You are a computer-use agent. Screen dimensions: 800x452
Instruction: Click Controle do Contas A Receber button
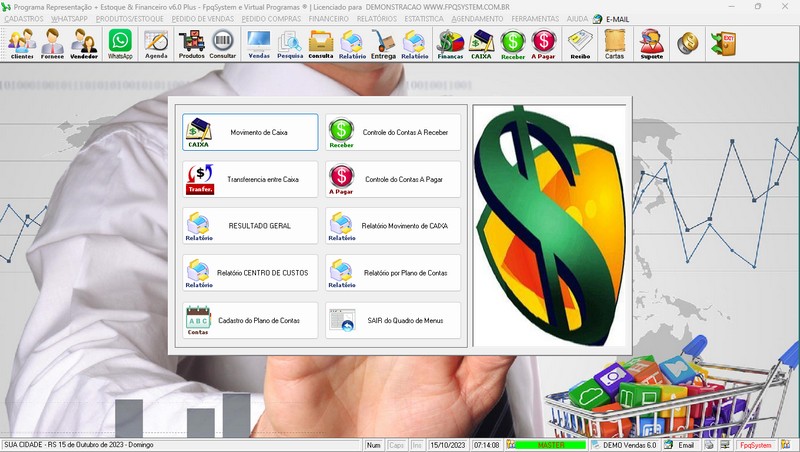point(393,132)
